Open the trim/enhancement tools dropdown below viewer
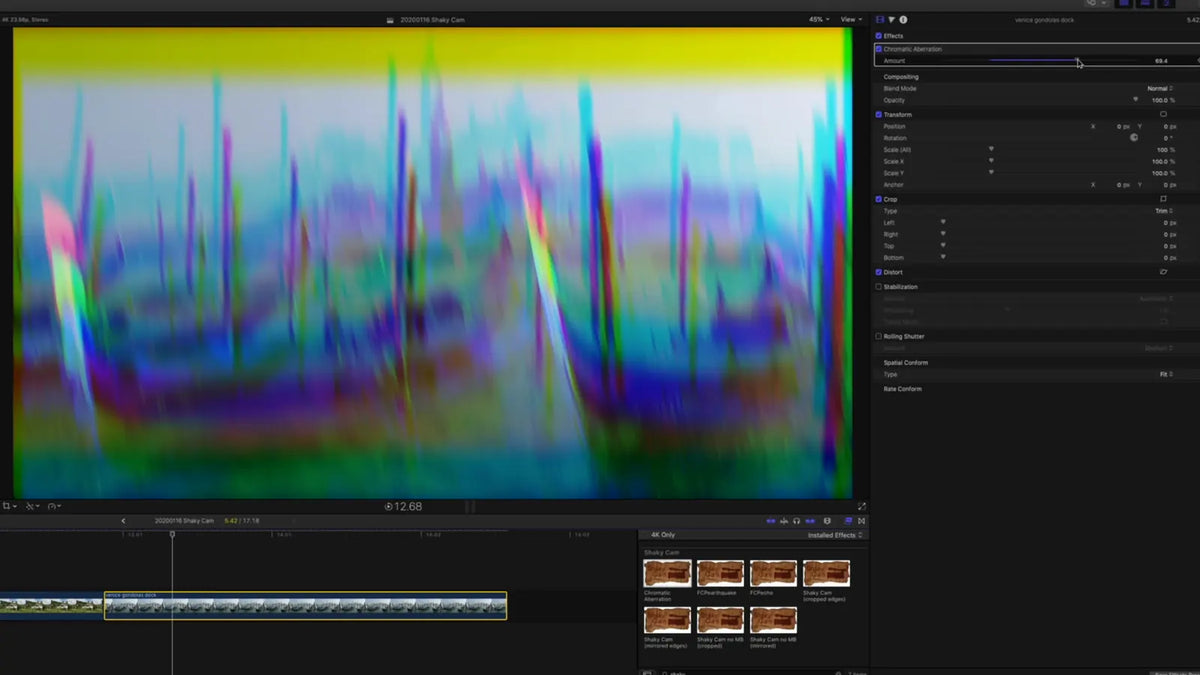 coord(32,506)
